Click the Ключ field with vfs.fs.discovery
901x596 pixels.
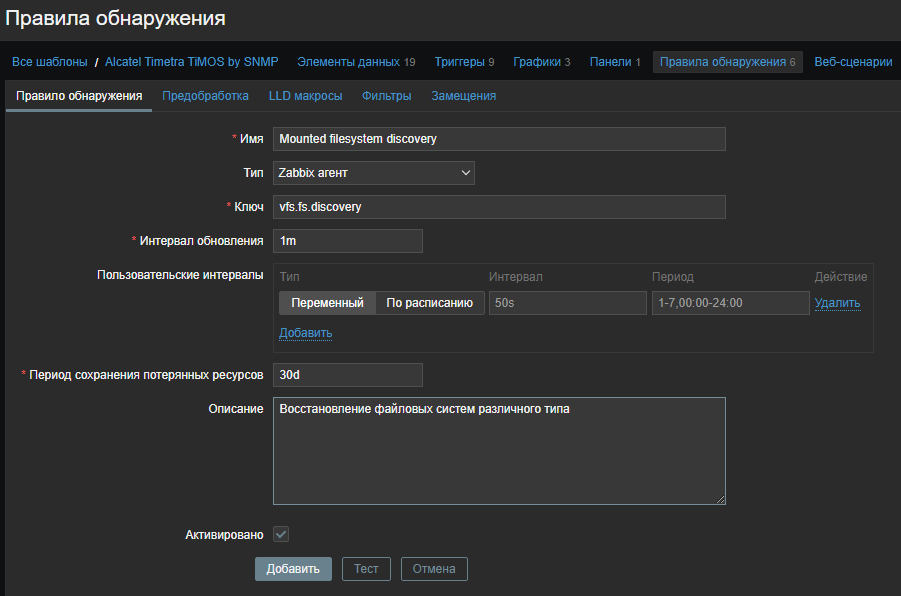pyautogui.click(x=498, y=207)
